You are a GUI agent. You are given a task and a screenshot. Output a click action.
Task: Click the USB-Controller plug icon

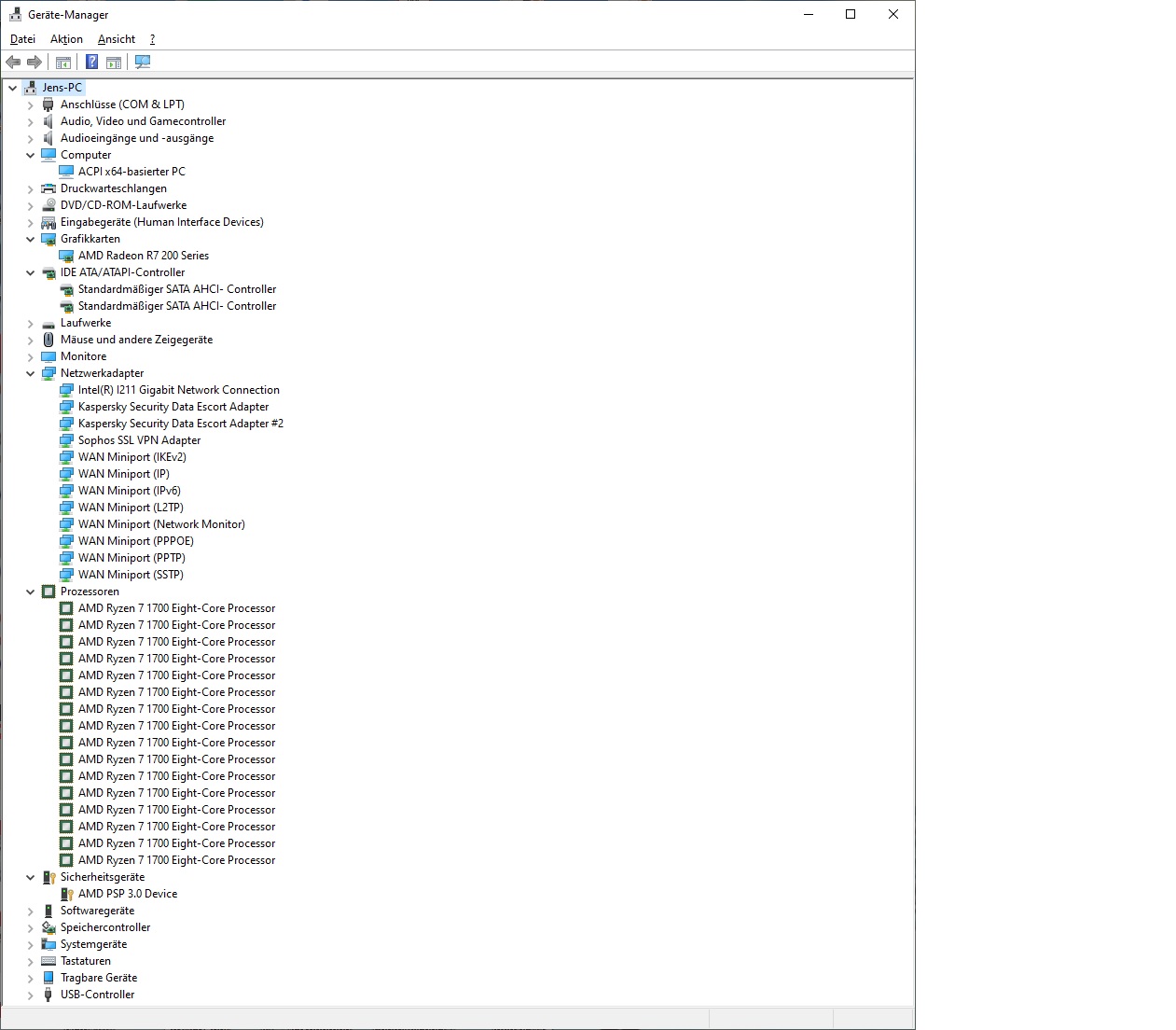(x=48, y=995)
